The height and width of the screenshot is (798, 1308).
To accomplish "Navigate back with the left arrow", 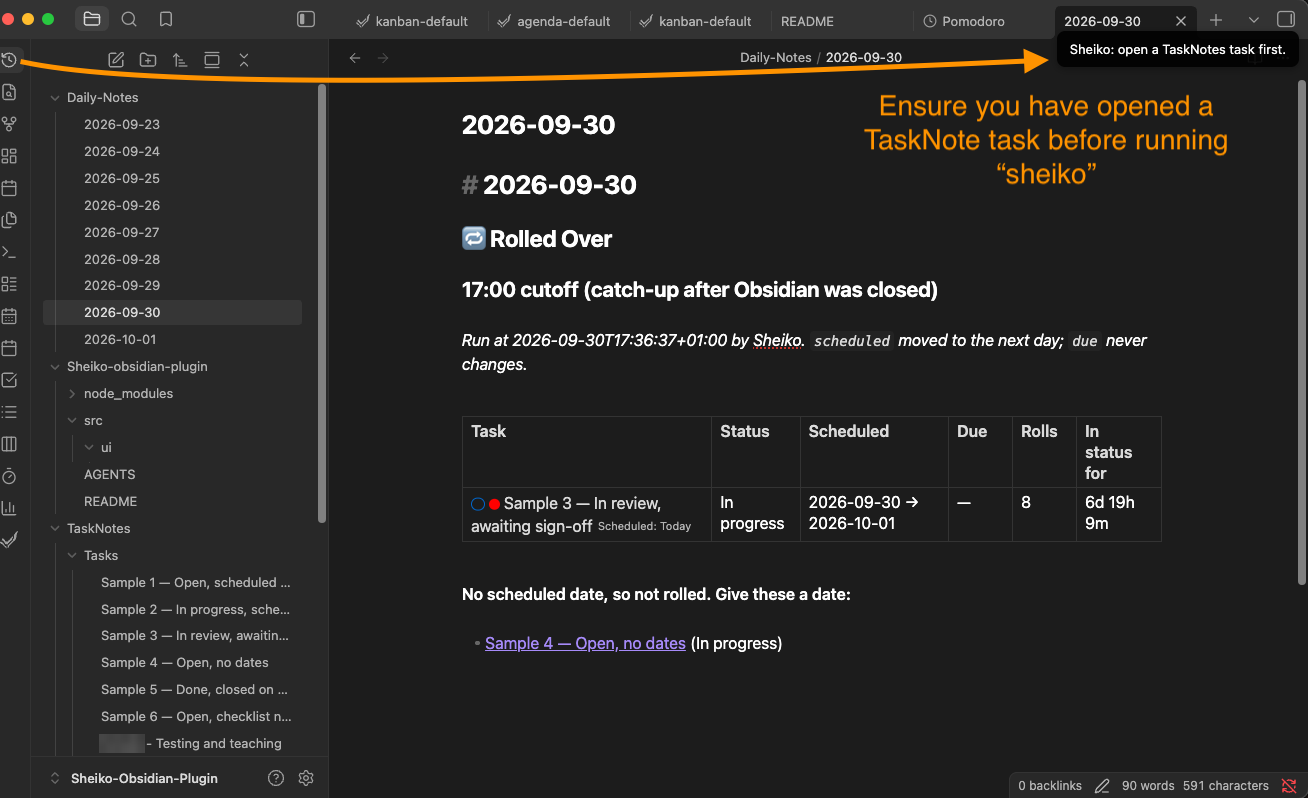I will [x=355, y=58].
